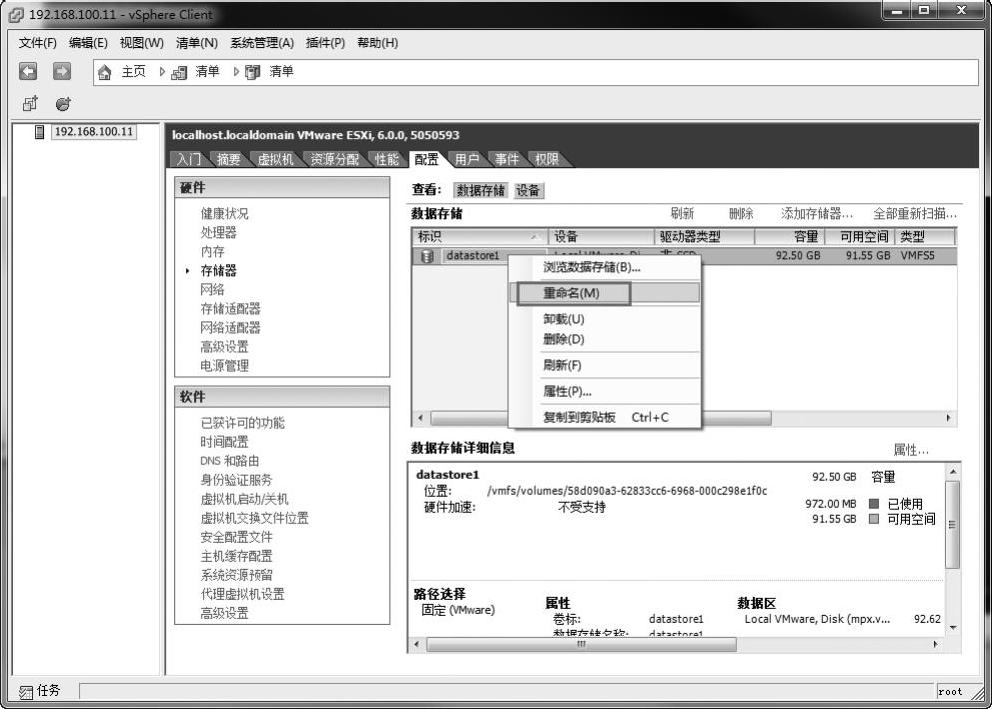Open the 插件(P) menu
The width and height of the screenshot is (992, 709).
coord(325,42)
